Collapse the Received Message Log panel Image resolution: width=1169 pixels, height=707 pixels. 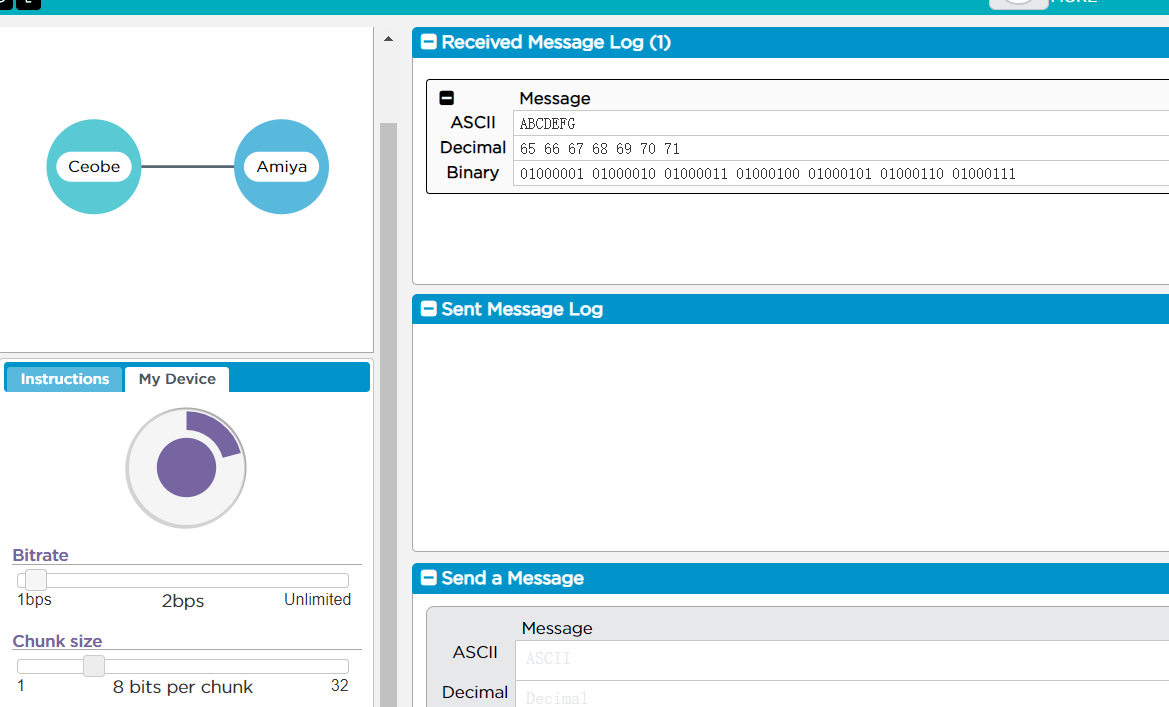(429, 42)
